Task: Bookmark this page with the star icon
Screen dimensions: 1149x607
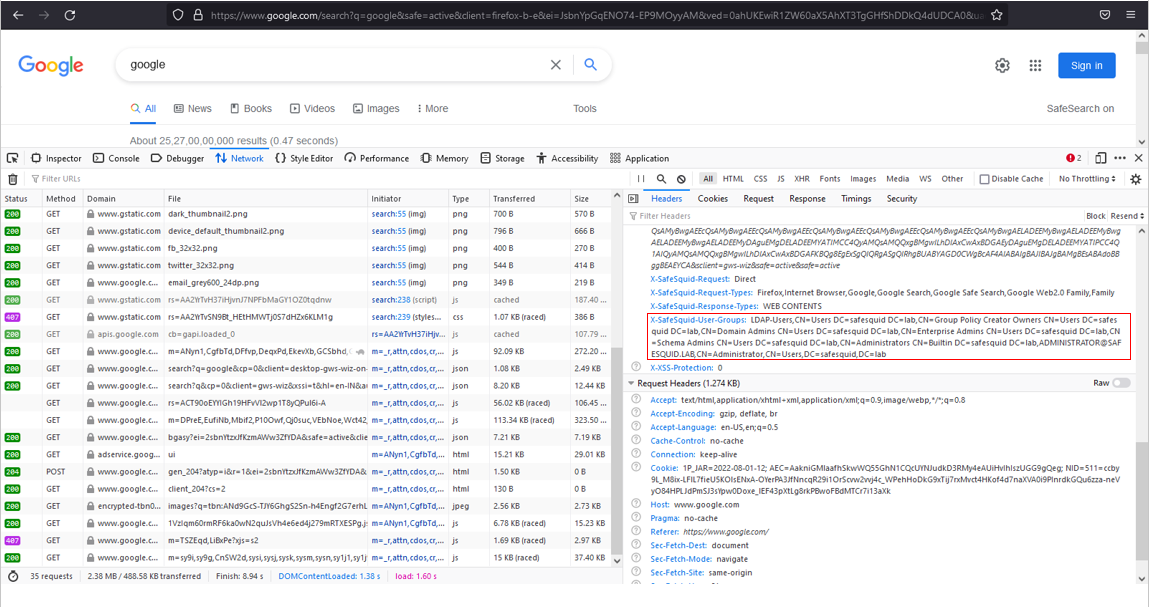Action: point(997,15)
